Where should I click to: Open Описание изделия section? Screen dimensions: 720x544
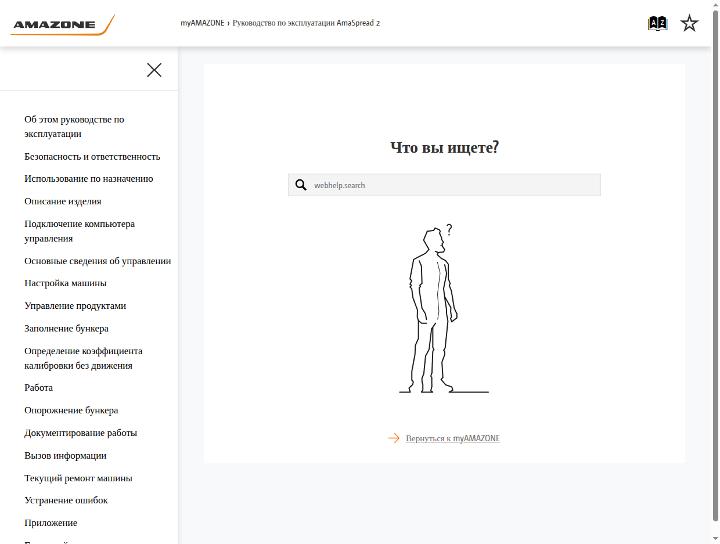(63, 201)
